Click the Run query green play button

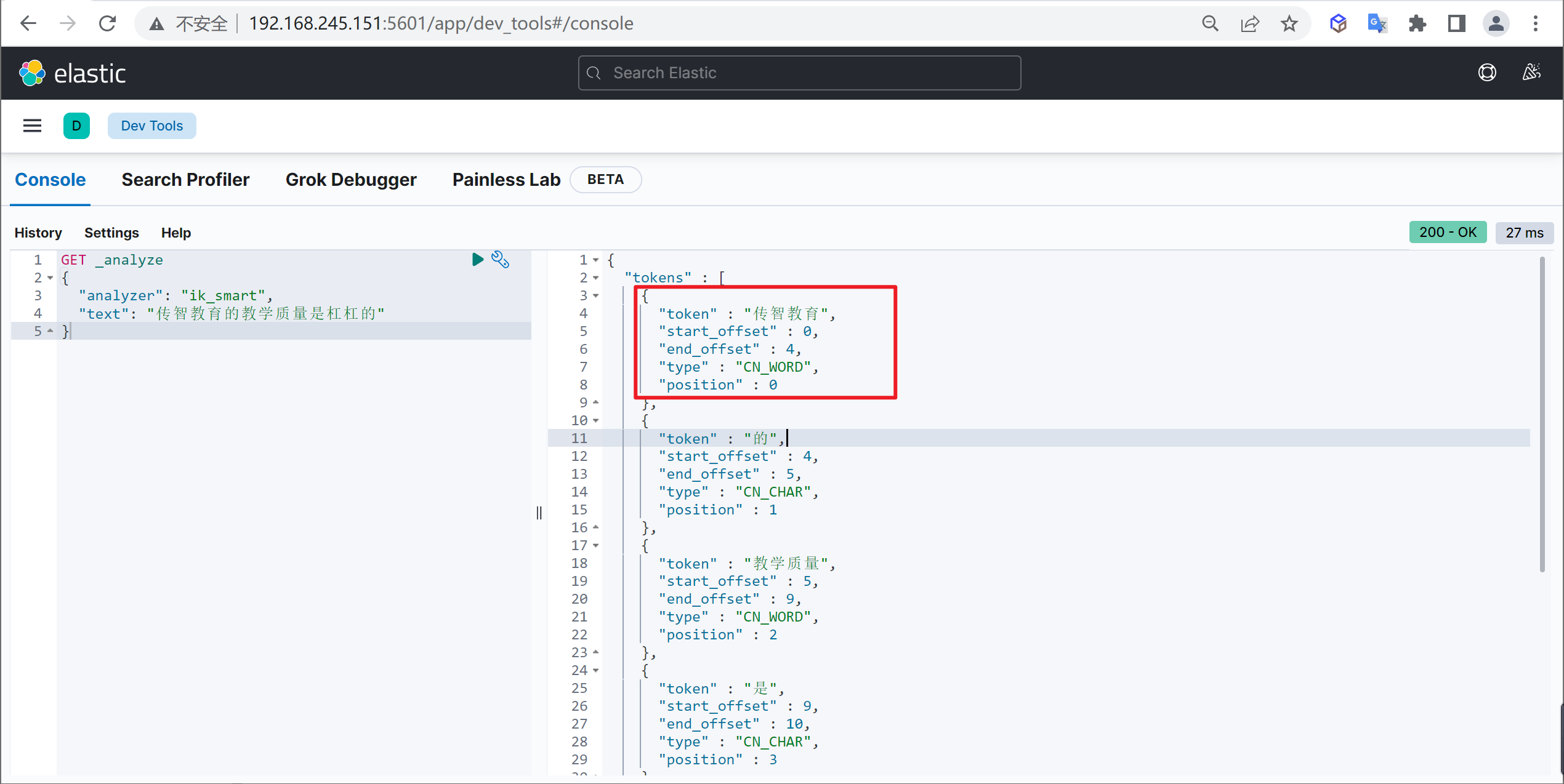click(x=478, y=260)
